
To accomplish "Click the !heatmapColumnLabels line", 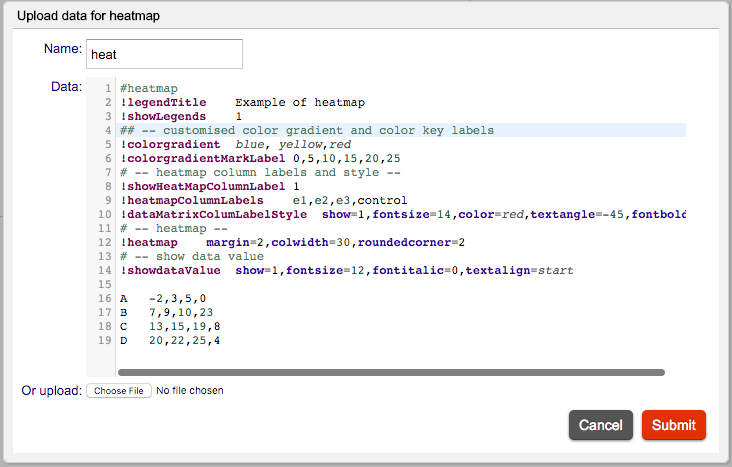I will click(x=263, y=200).
